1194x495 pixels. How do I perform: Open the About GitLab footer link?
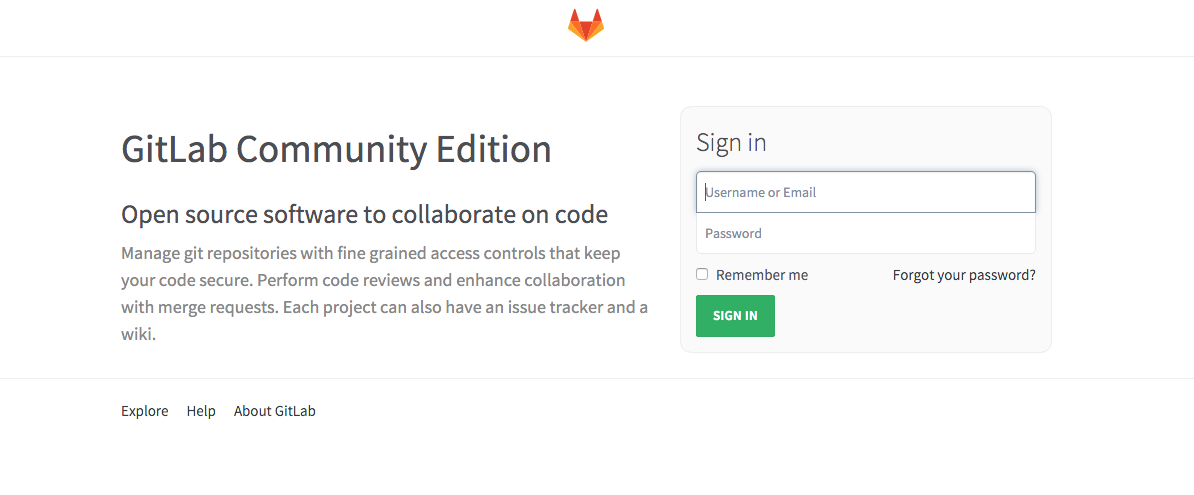point(275,411)
